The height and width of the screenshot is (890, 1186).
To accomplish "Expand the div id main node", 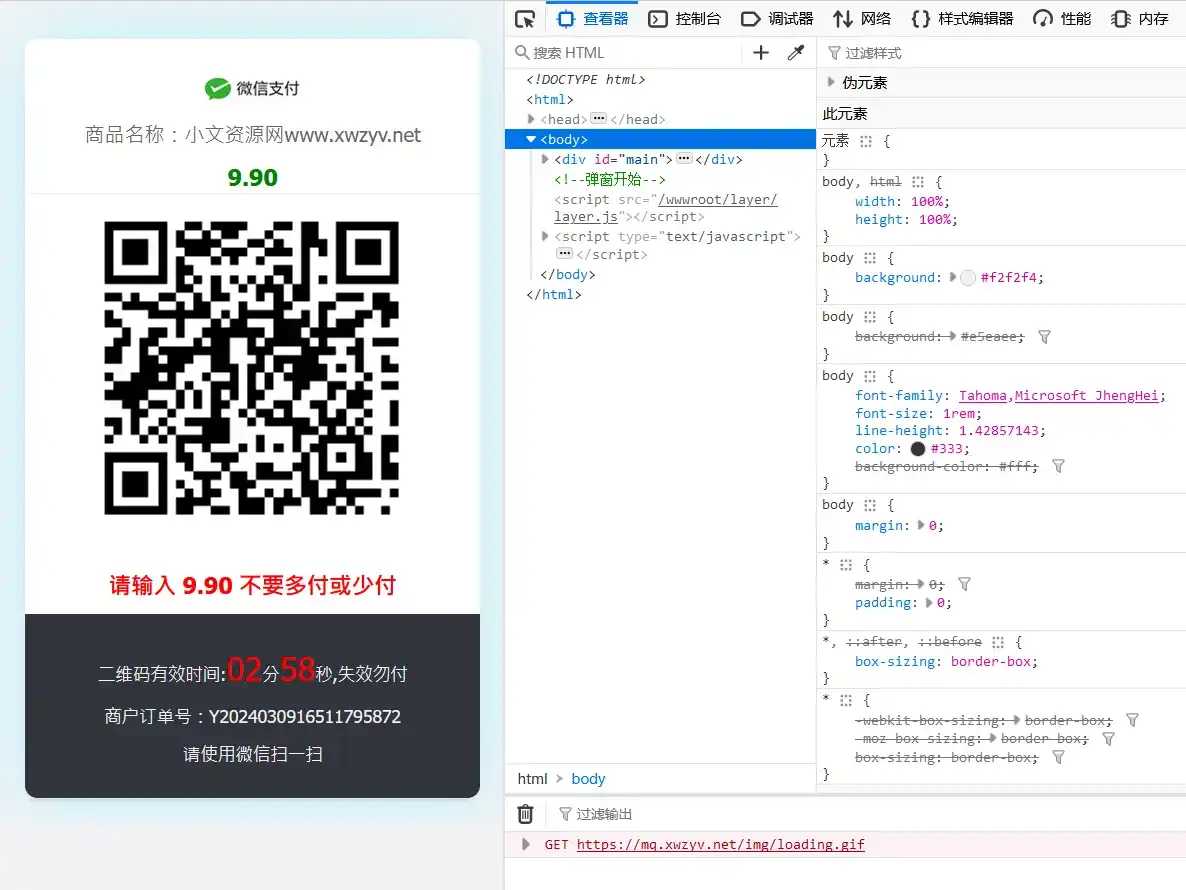I will 545,160.
